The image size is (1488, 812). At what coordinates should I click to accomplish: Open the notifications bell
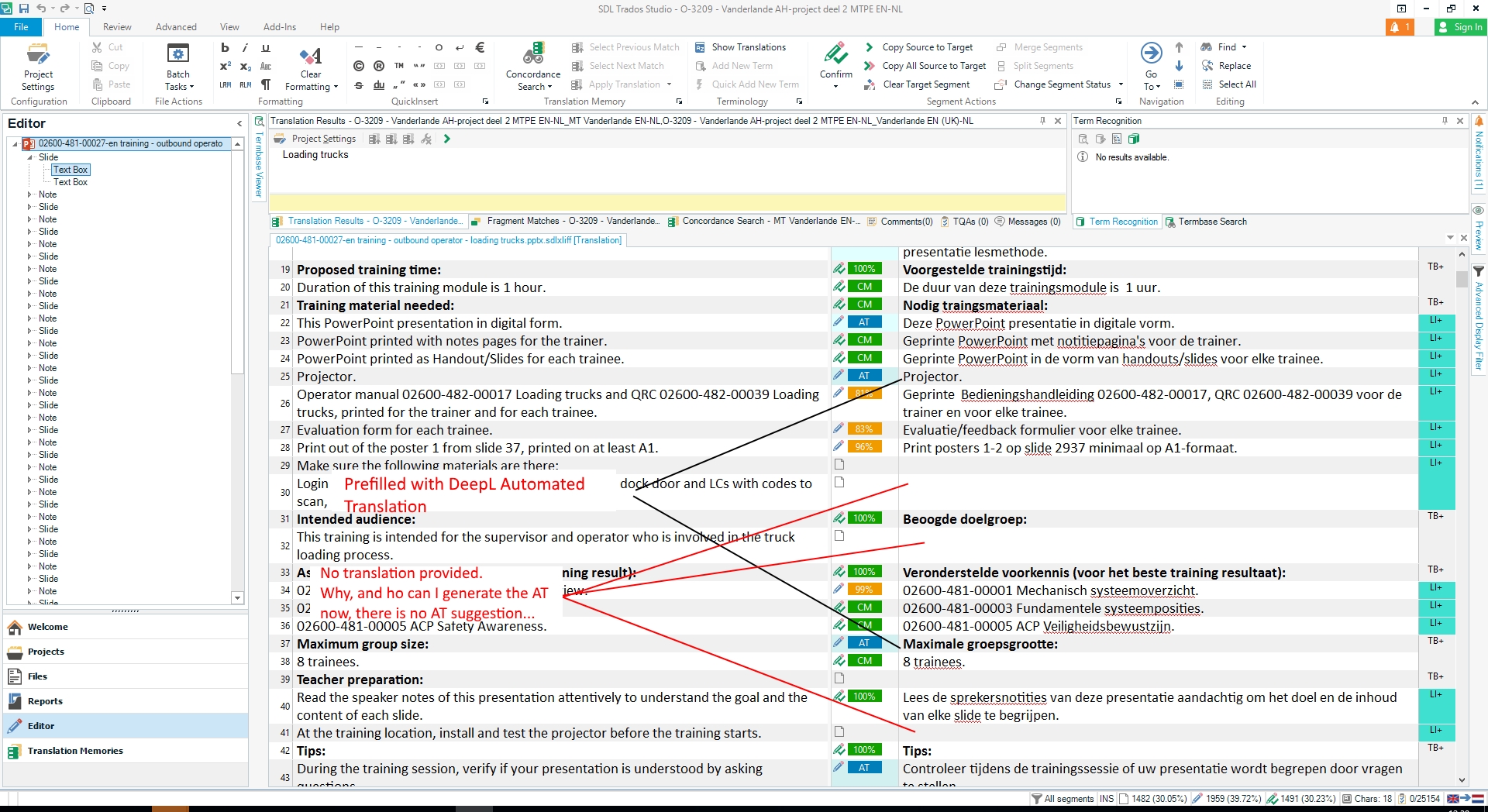[x=1400, y=27]
